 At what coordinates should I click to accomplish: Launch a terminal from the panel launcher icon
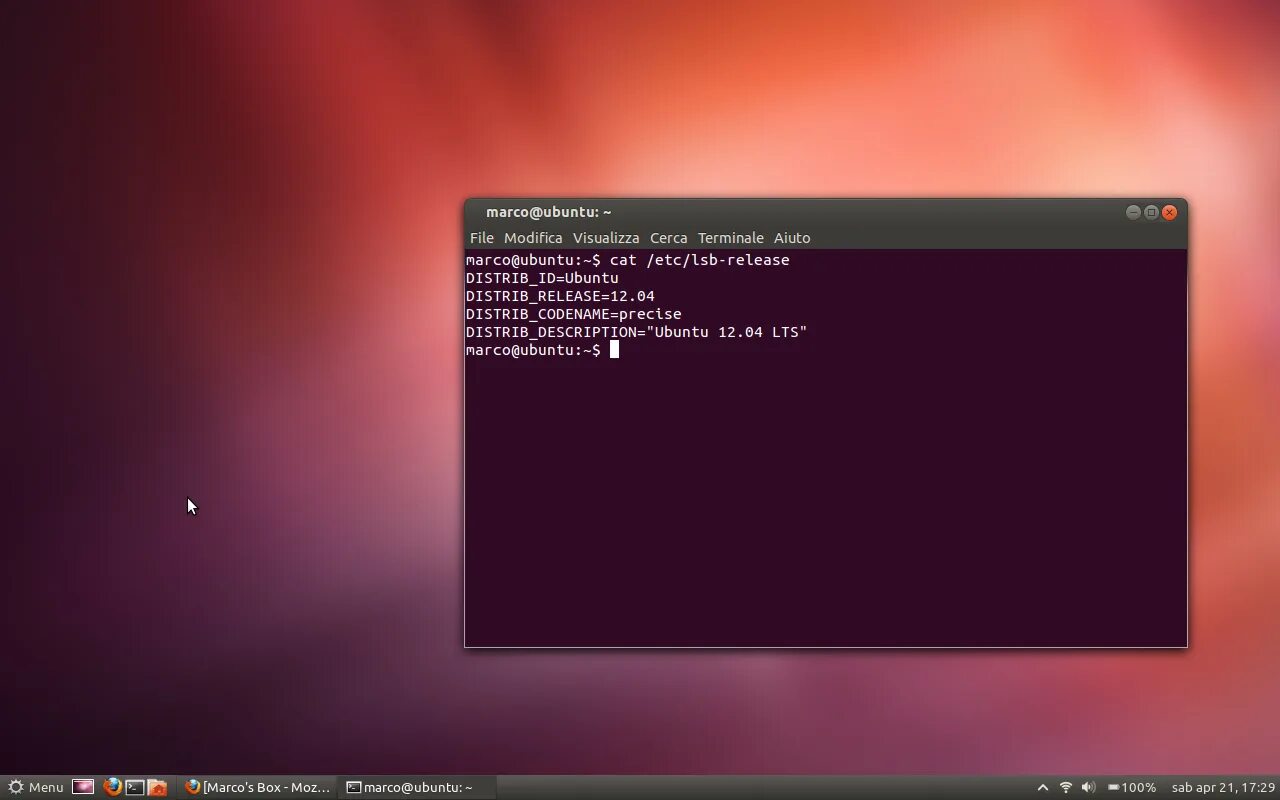134,787
